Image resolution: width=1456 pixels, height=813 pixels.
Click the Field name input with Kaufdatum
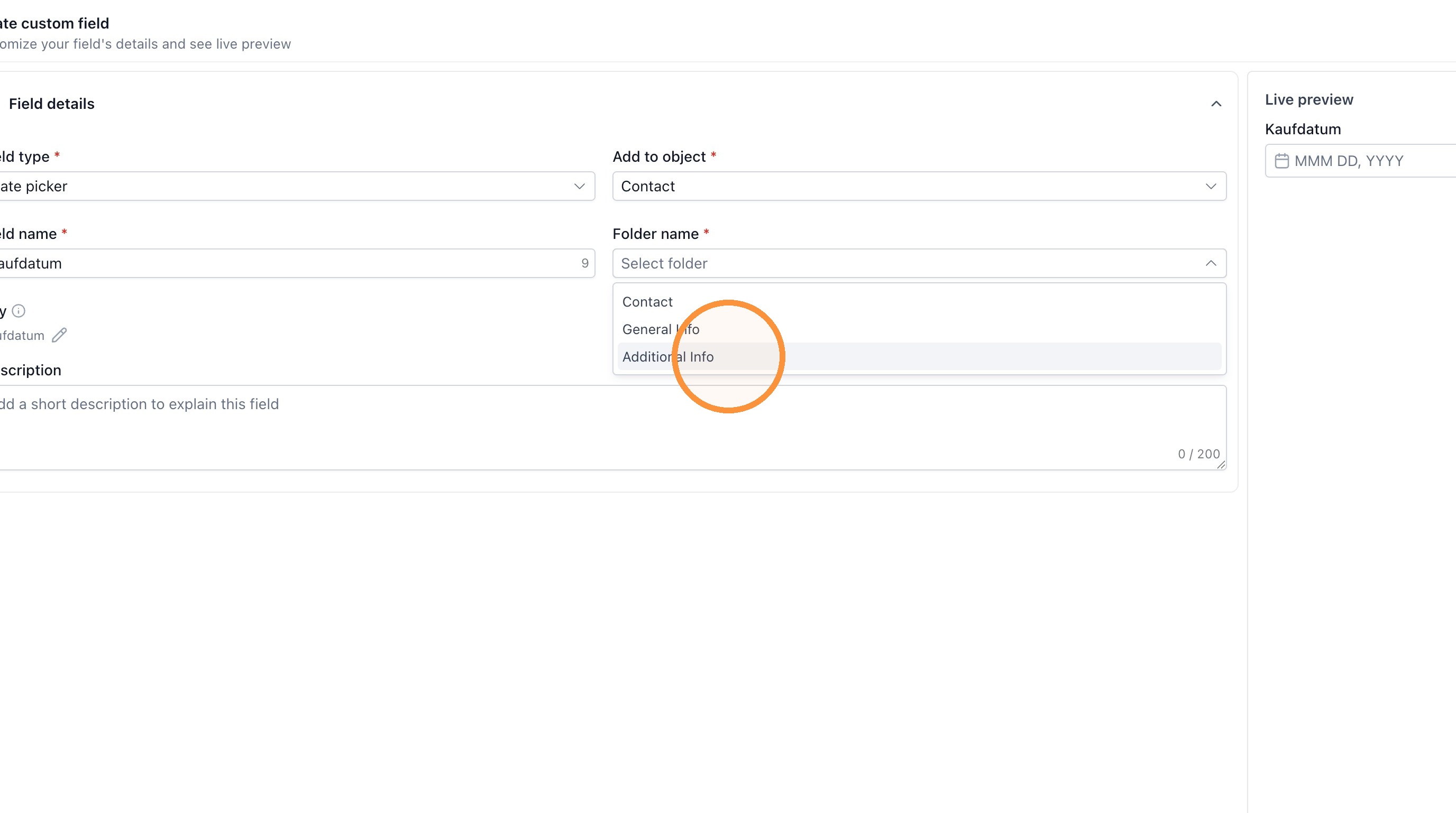(x=297, y=263)
